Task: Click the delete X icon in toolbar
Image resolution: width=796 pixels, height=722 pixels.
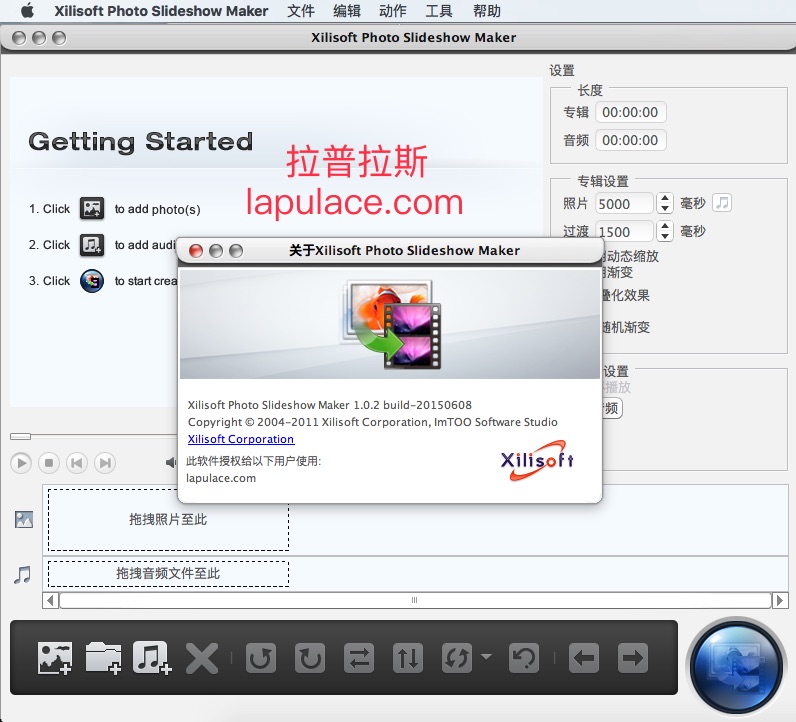Action: click(202, 659)
